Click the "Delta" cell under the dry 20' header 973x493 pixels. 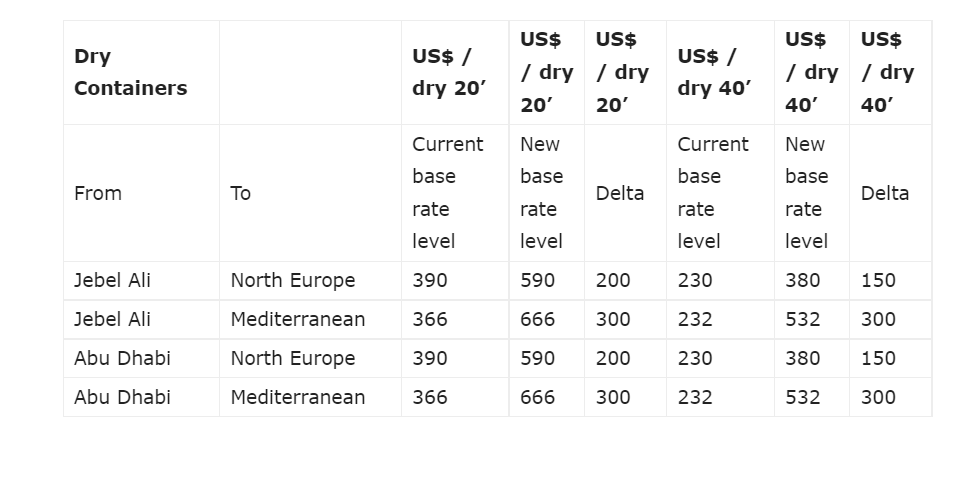(x=620, y=193)
